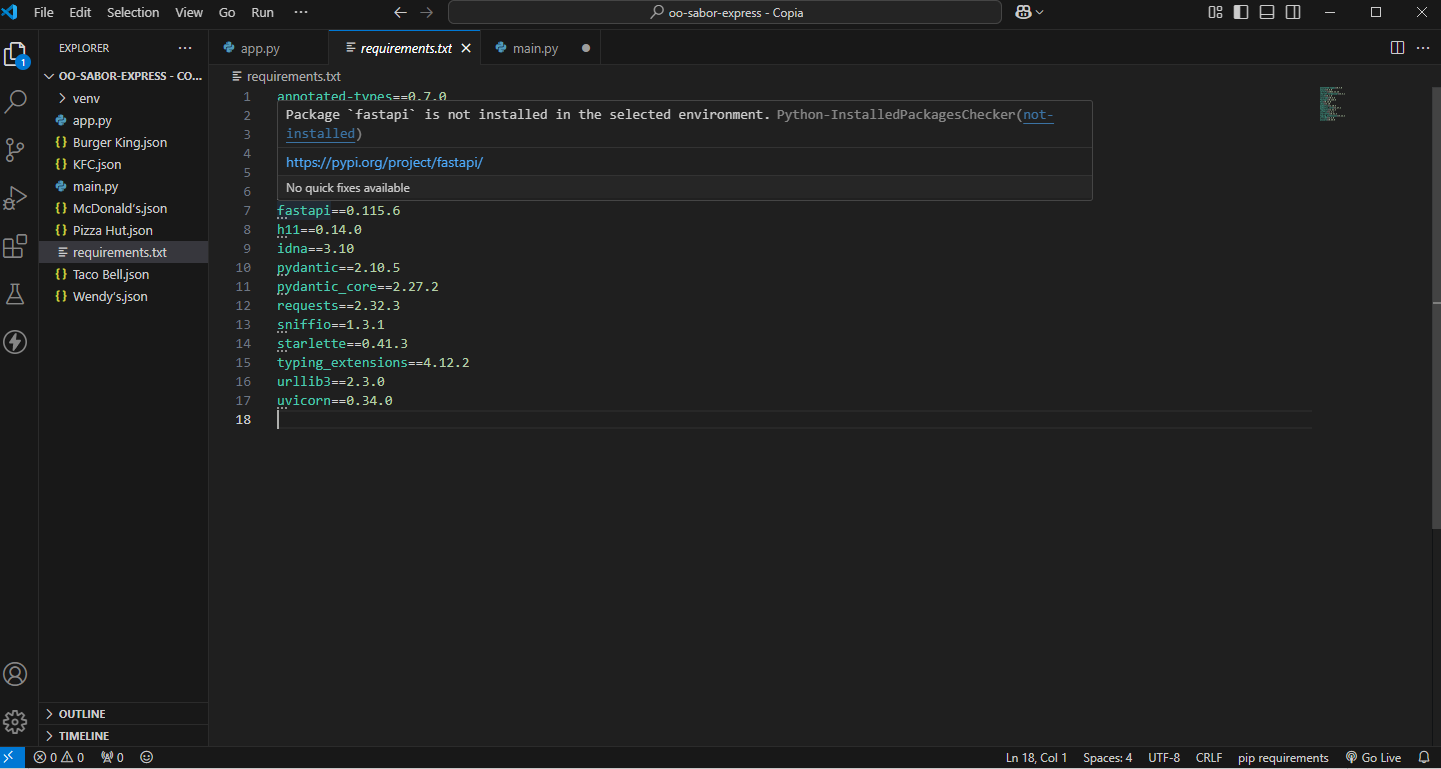Click the requirements.txt breadcrumb
The image size is (1441, 769).
[294, 76]
